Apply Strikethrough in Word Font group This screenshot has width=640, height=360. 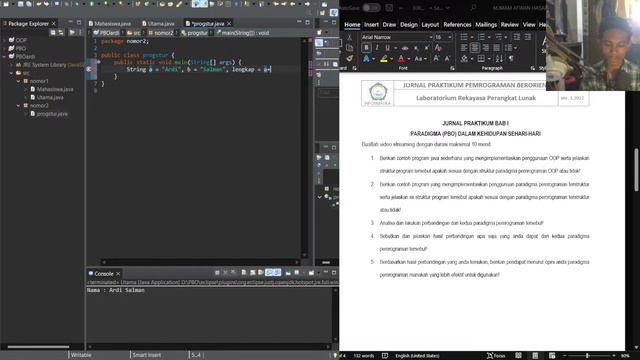[x=405, y=48]
